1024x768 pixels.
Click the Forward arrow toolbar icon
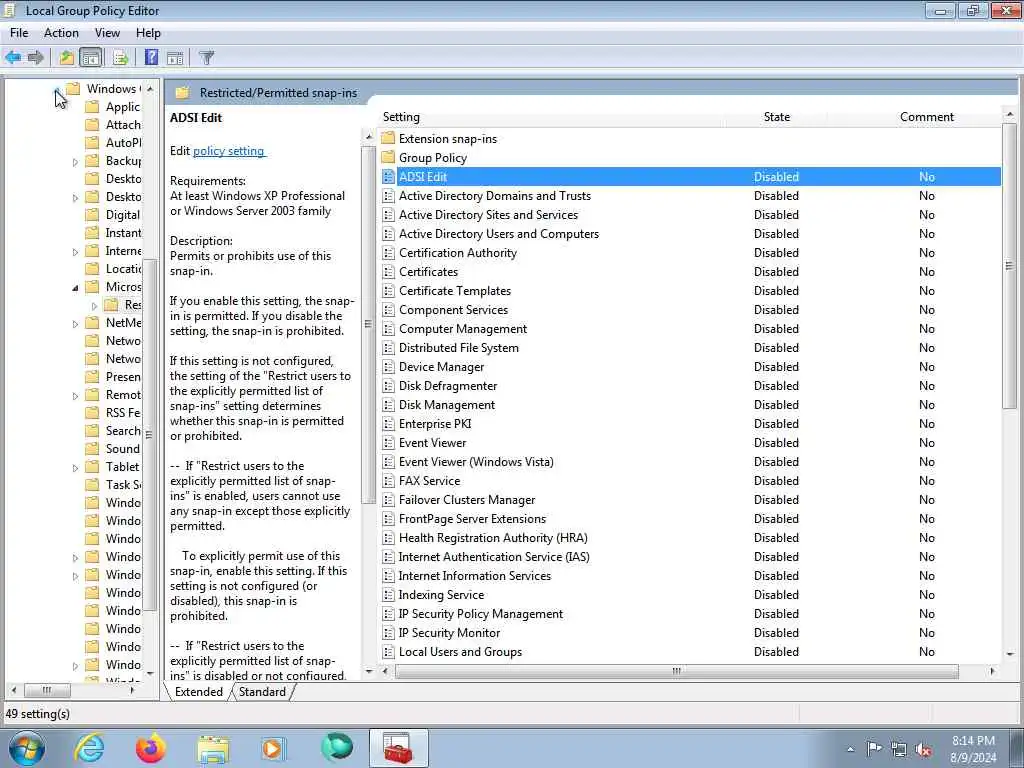coord(35,57)
